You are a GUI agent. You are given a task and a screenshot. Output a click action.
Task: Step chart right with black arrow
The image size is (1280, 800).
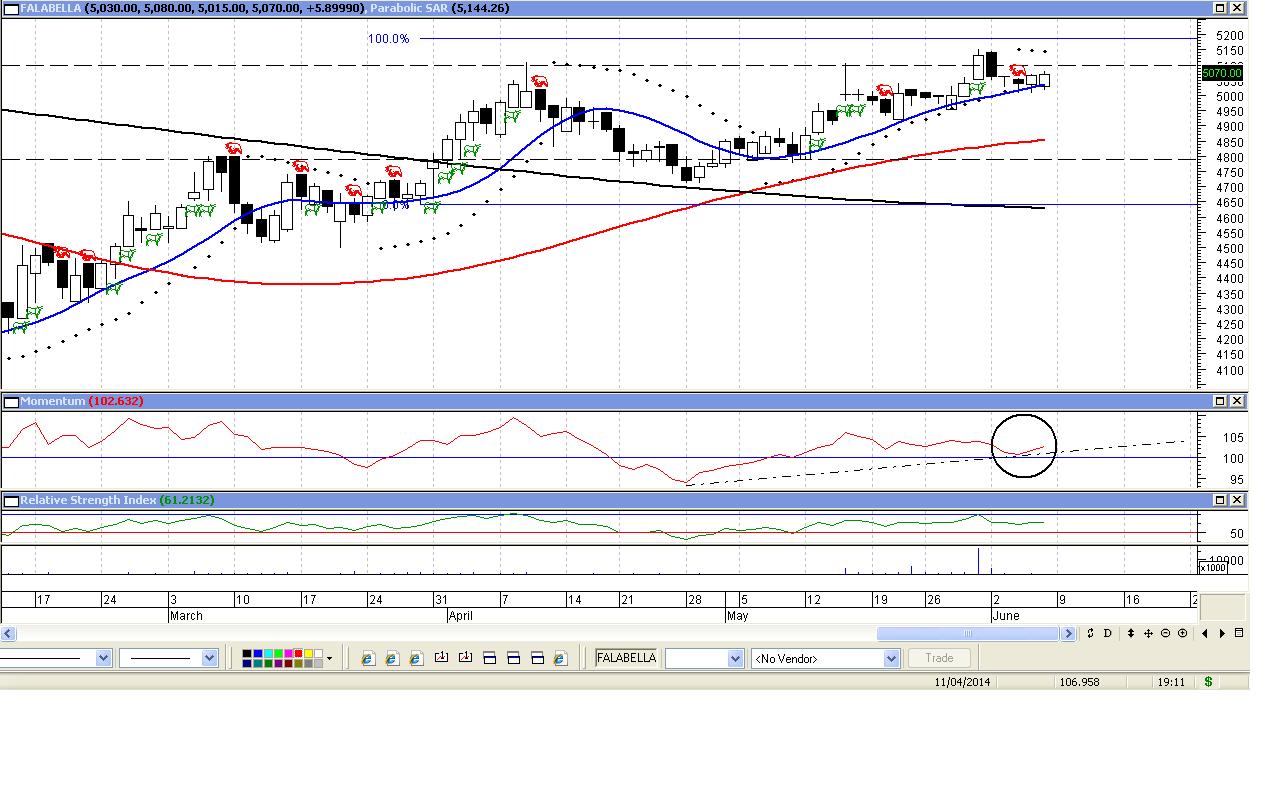1222,633
